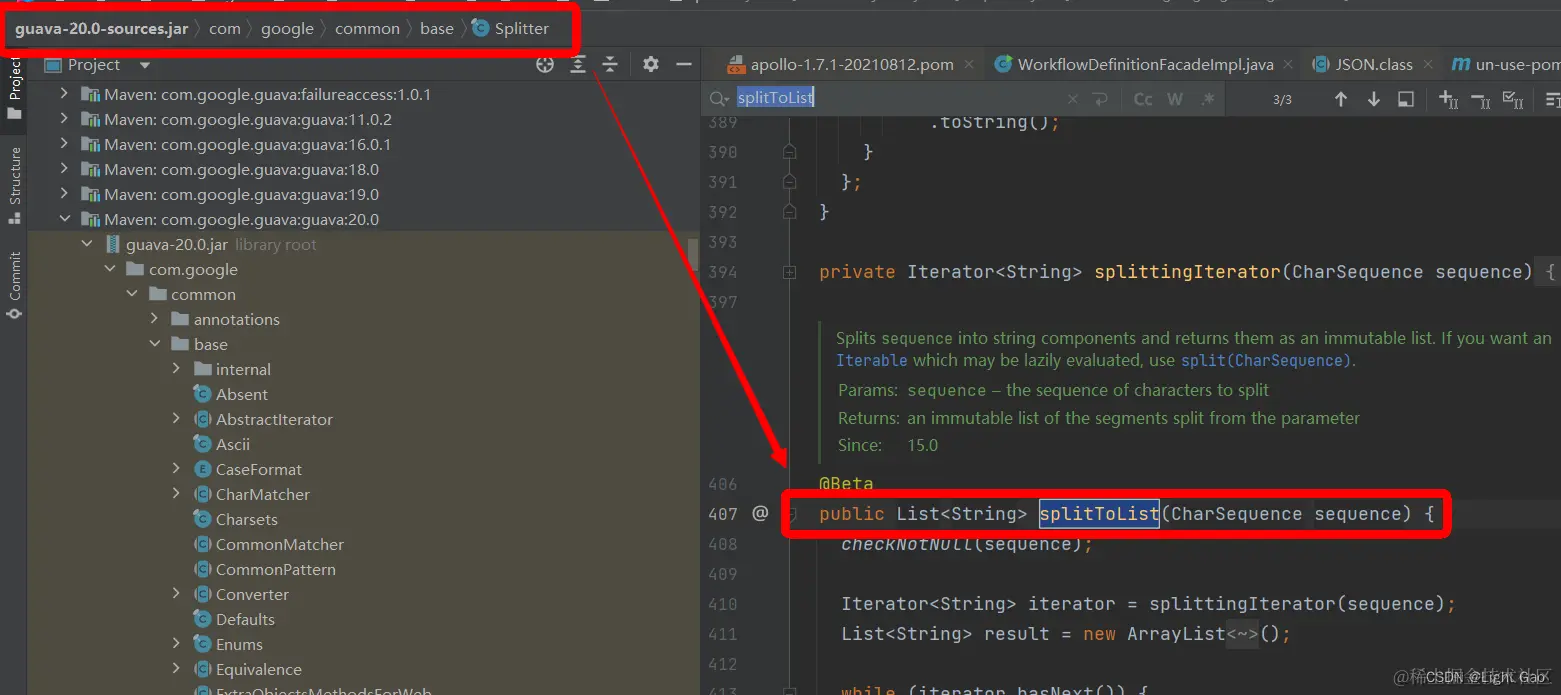Toggle Match Case (Cc) in find bar
This screenshot has height=695, width=1561.
click(1143, 99)
